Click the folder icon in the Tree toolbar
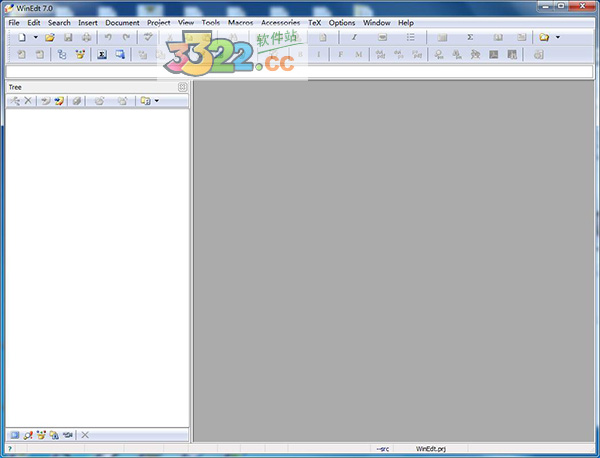 (x=145, y=101)
